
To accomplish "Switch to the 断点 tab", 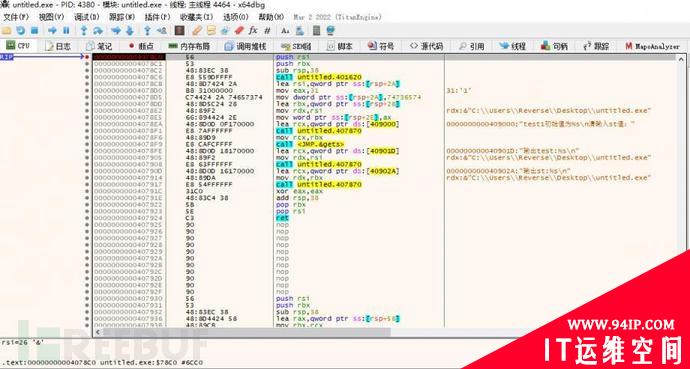I will click(141, 46).
